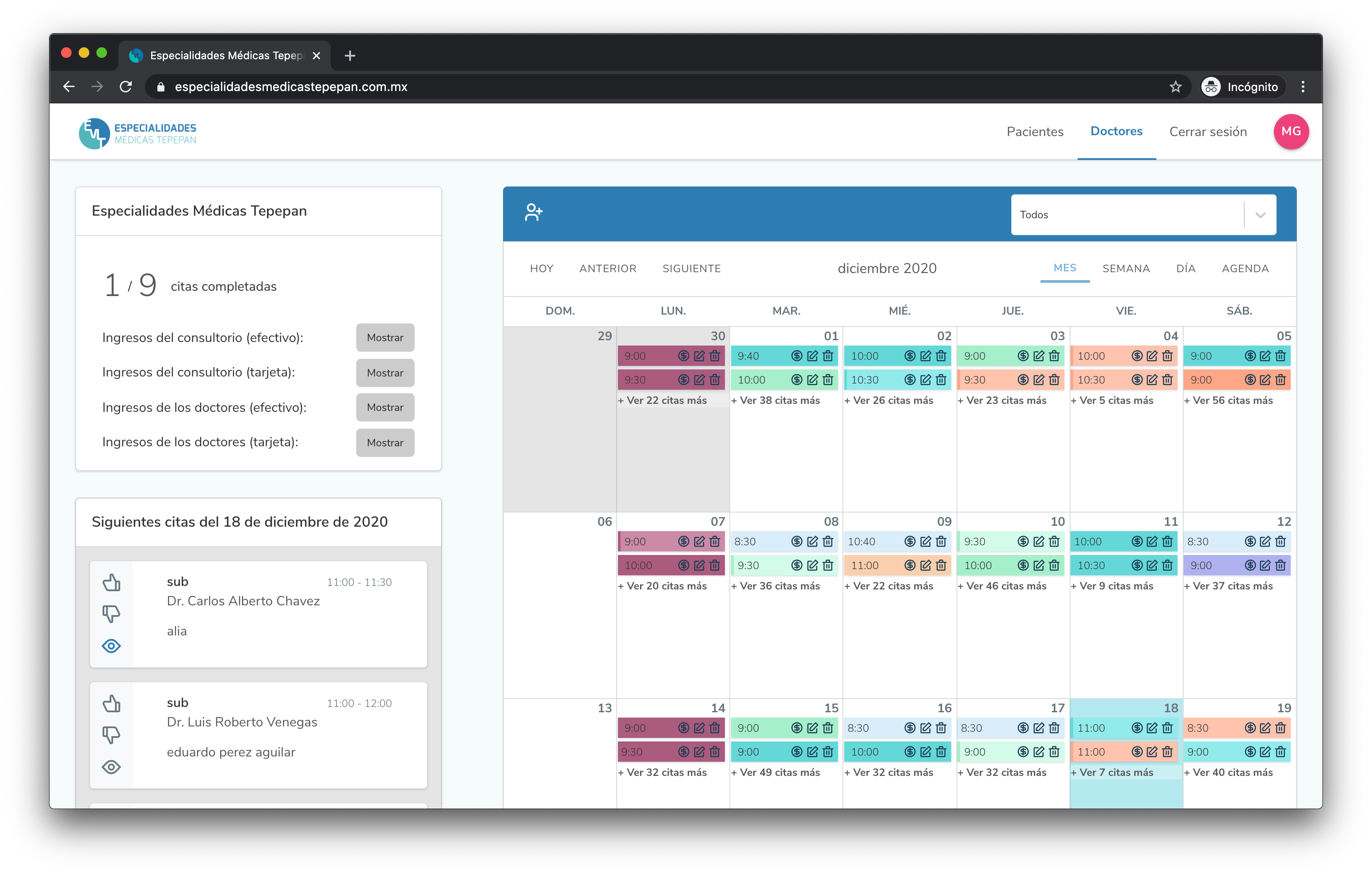Screen dimensions: 1372x874
Task: Delete the 9:40 appointment on December 01
Action: click(x=828, y=356)
